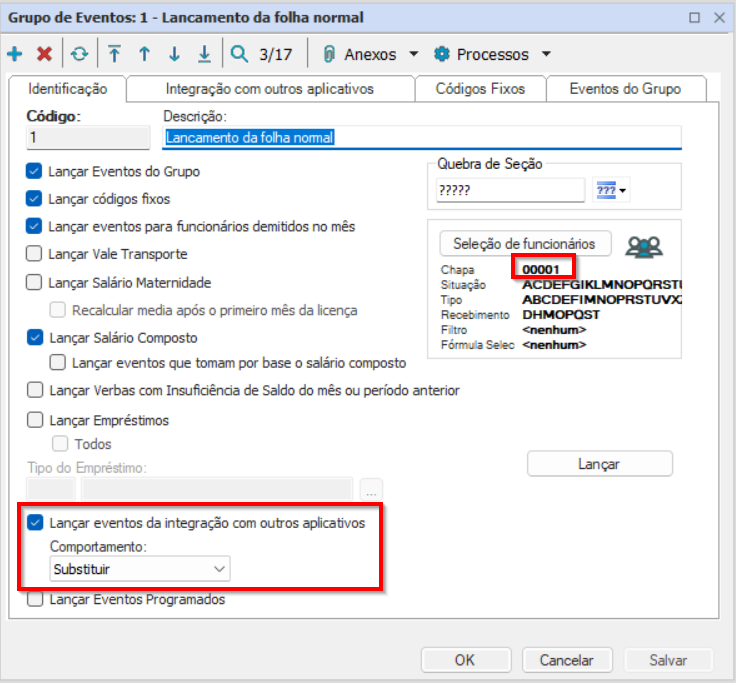The width and height of the screenshot is (736, 685).
Task: Click the Salvar button
Action: [668, 660]
